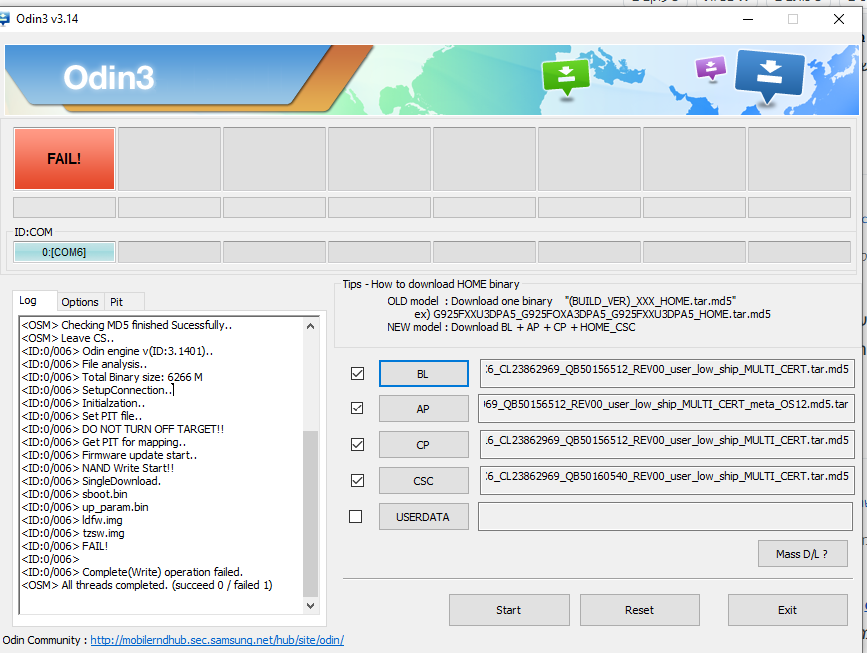Click the 'Set PIT file..' log line
The image size is (867, 653).
82,416
